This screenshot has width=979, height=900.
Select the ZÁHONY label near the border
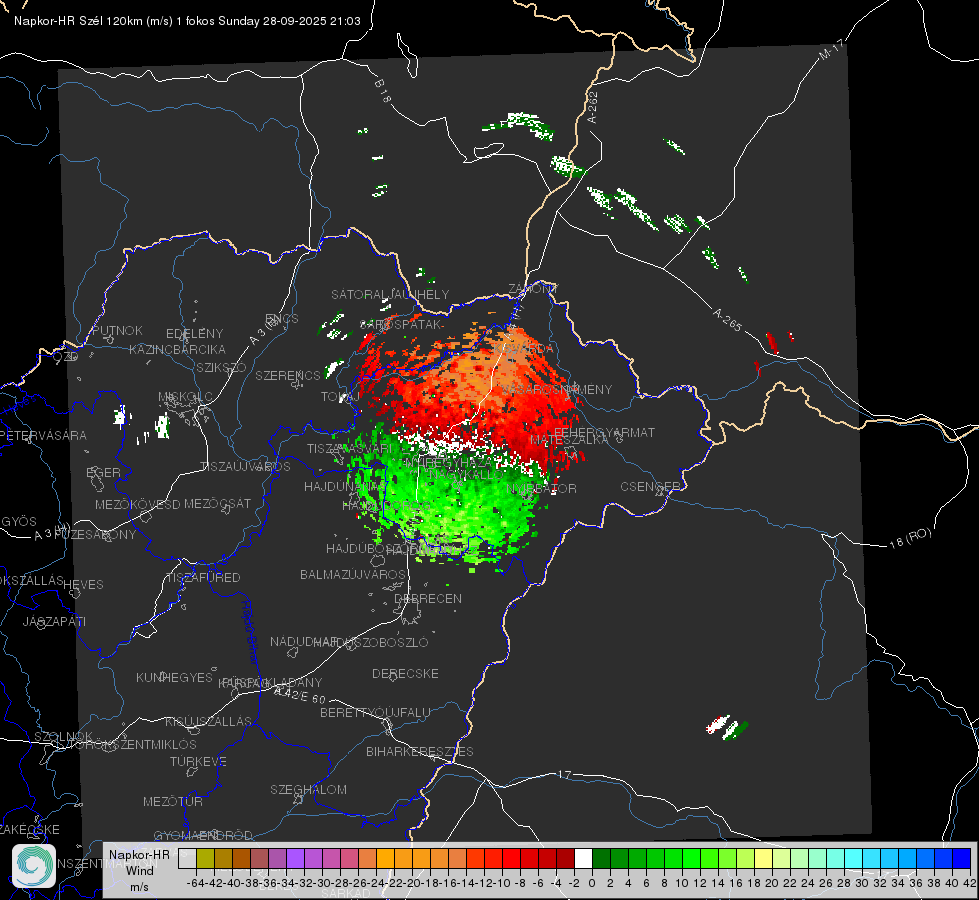pyautogui.click(x=533, y=289)
